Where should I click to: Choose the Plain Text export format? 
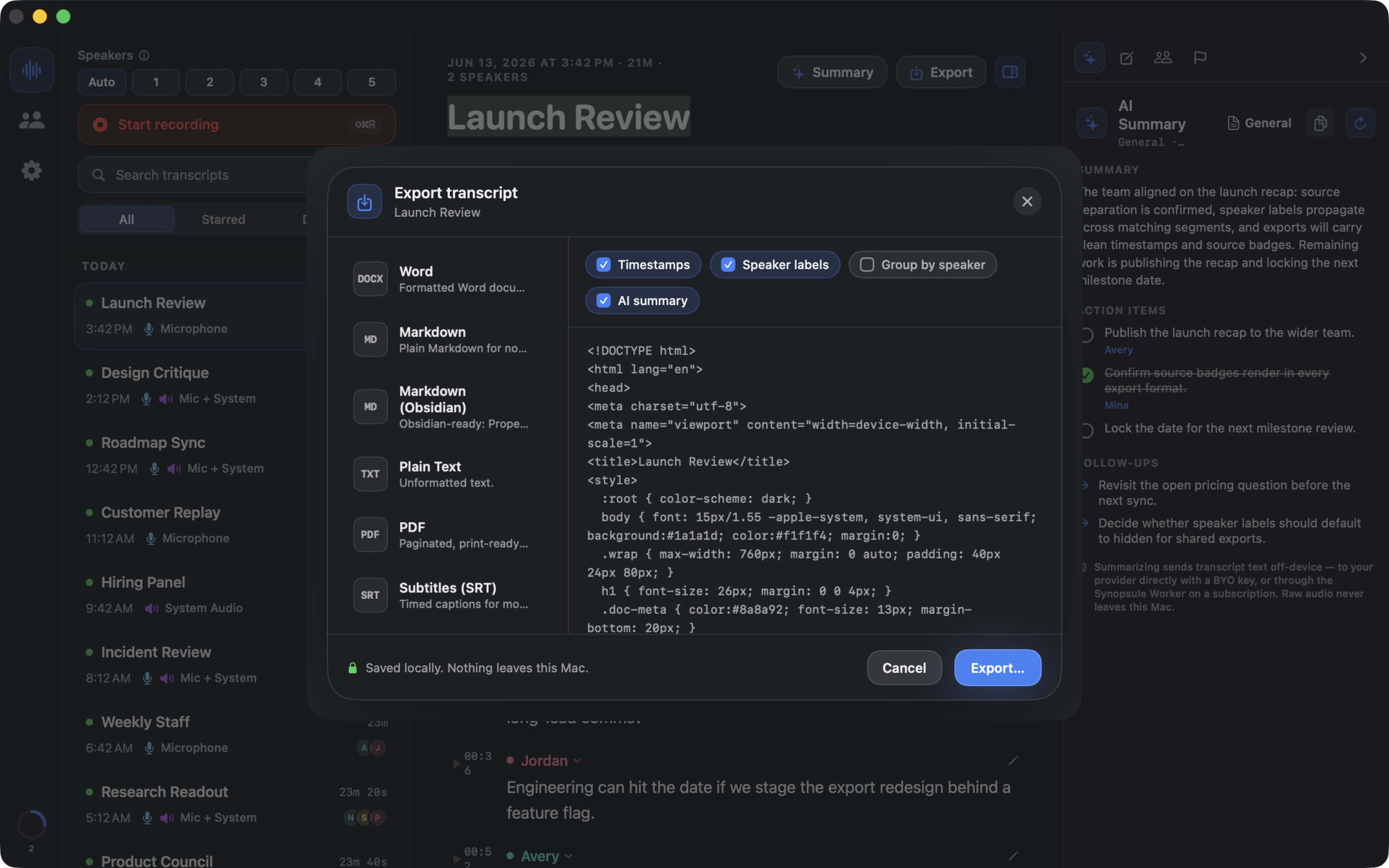pos(449,474)
